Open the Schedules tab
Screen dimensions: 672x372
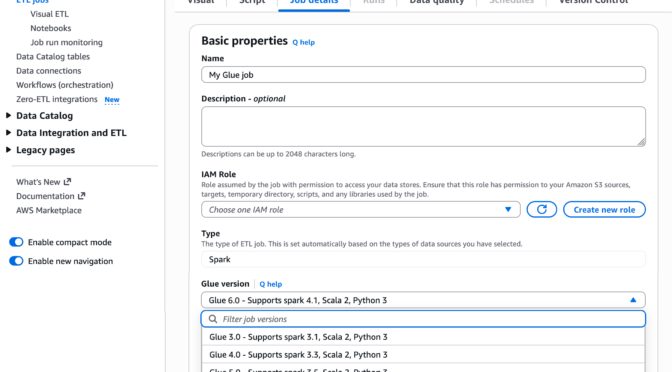[512, 3]
